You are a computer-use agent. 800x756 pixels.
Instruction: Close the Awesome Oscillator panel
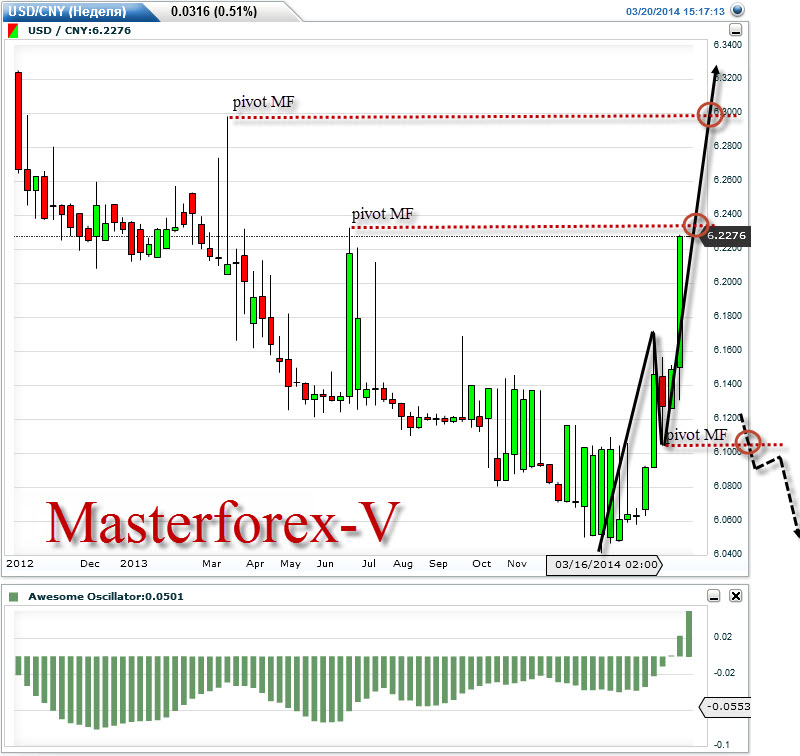(736, 596)
